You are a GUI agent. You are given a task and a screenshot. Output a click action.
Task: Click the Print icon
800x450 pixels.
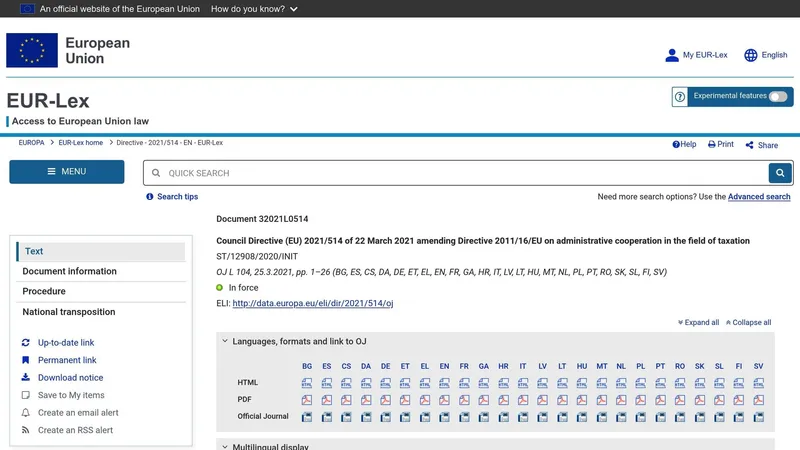(712, 144)
